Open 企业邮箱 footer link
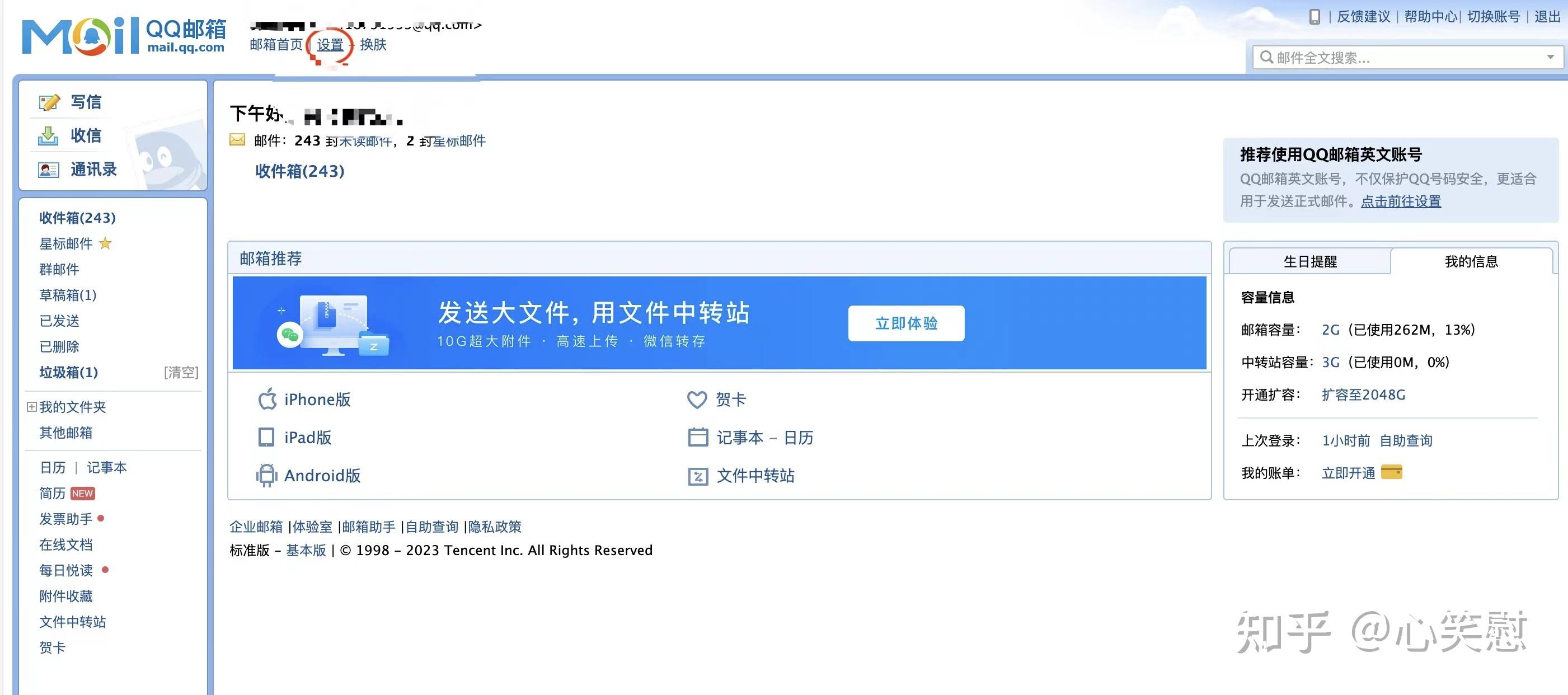Image resolution: width=1568 pixels, height=695 pixels. coord(256,527)
